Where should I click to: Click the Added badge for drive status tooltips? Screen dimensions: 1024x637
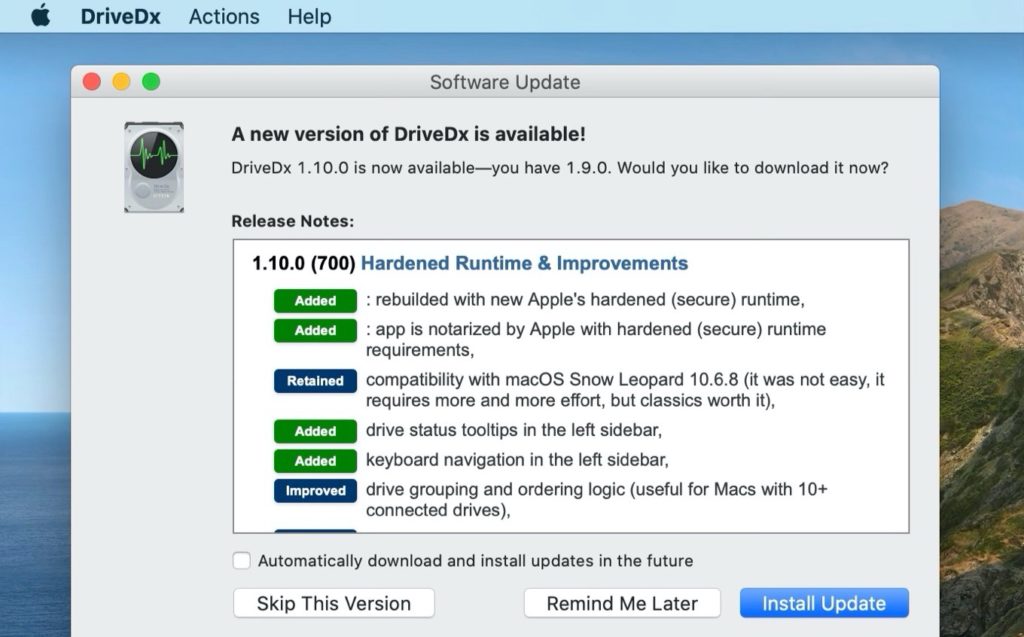(x=315, y=431)
